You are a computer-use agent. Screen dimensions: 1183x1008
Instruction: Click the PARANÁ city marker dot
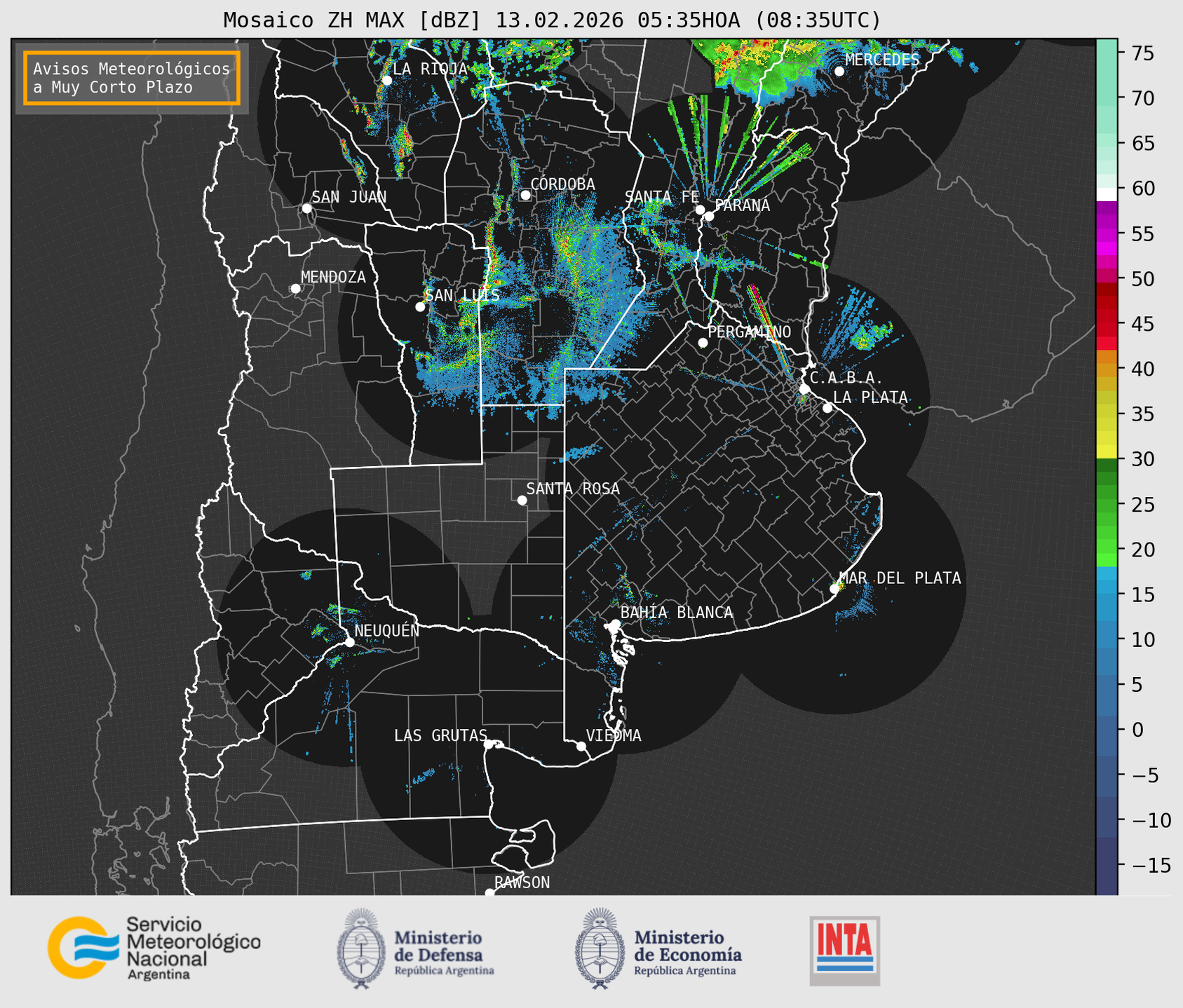click(709, 216)
